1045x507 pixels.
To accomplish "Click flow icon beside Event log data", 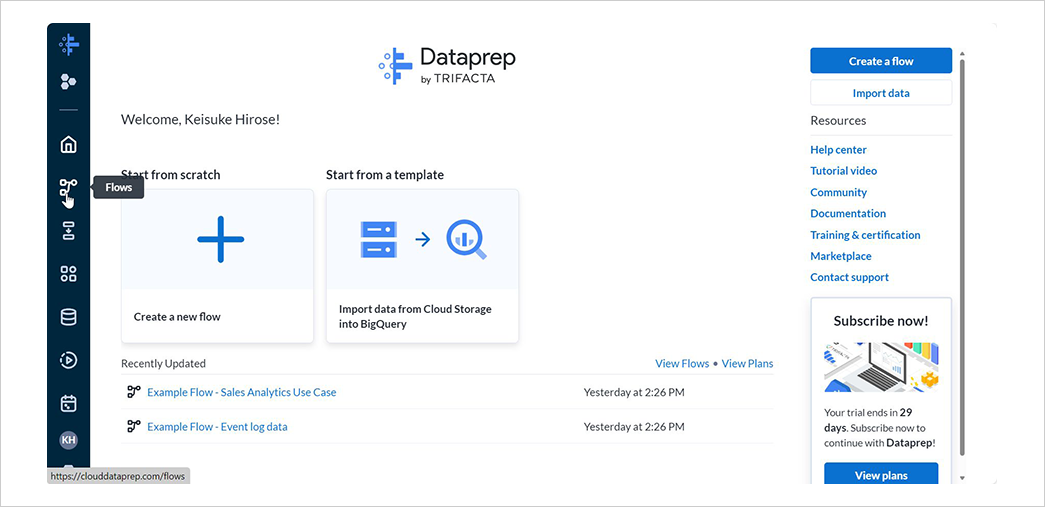I will coord(133,426).
